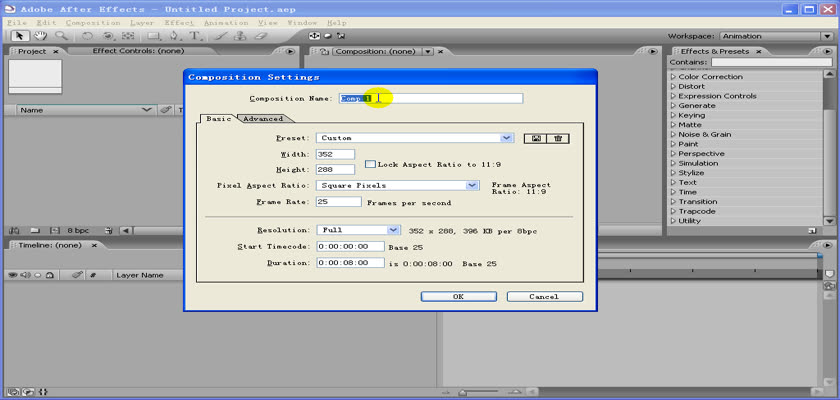Open the Effects & Presets panel flyout menu
This screenshot has height=400, width=840.
827,51
